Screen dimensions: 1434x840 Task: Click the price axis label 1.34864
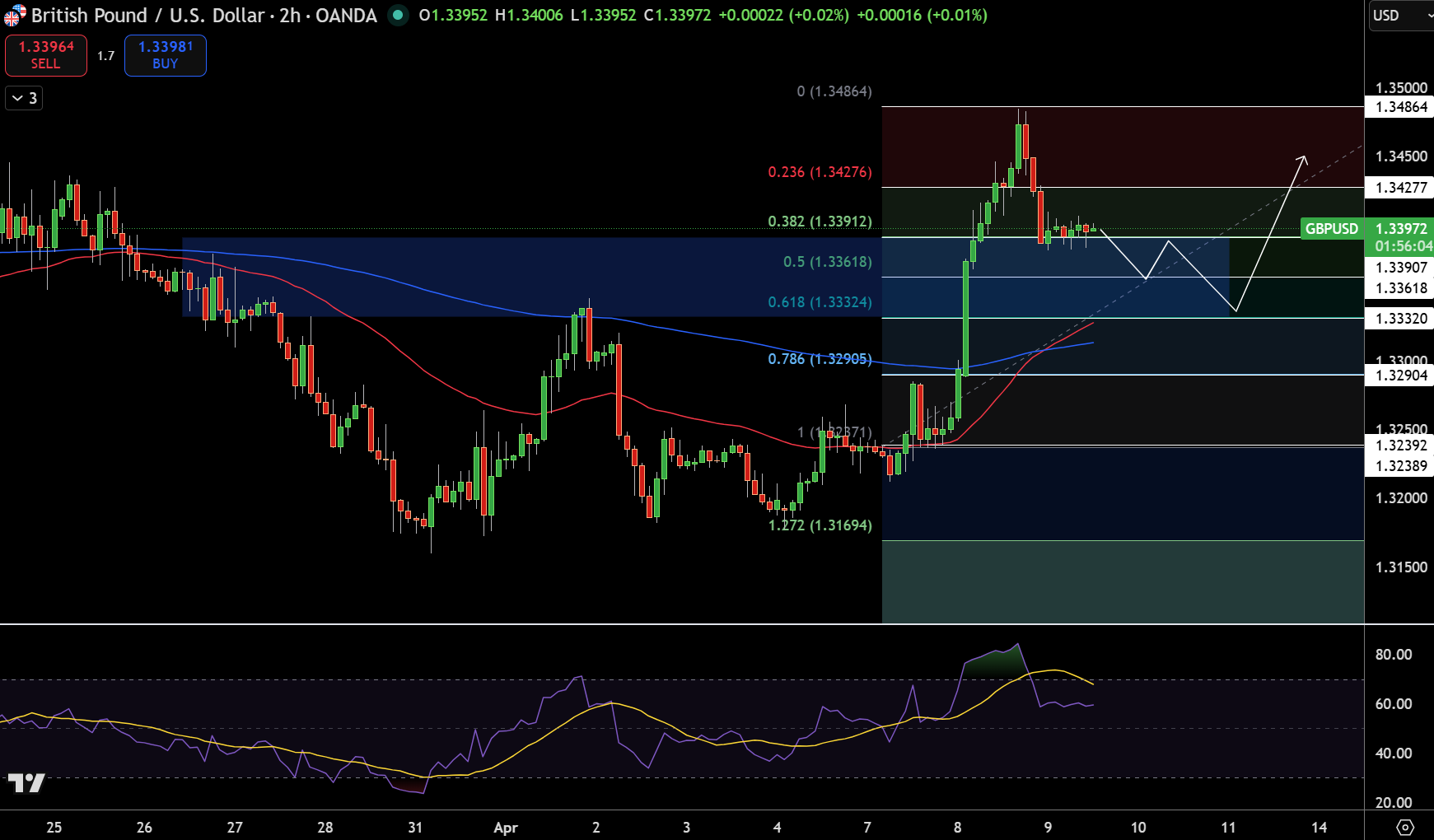[x=1401, y=107]
